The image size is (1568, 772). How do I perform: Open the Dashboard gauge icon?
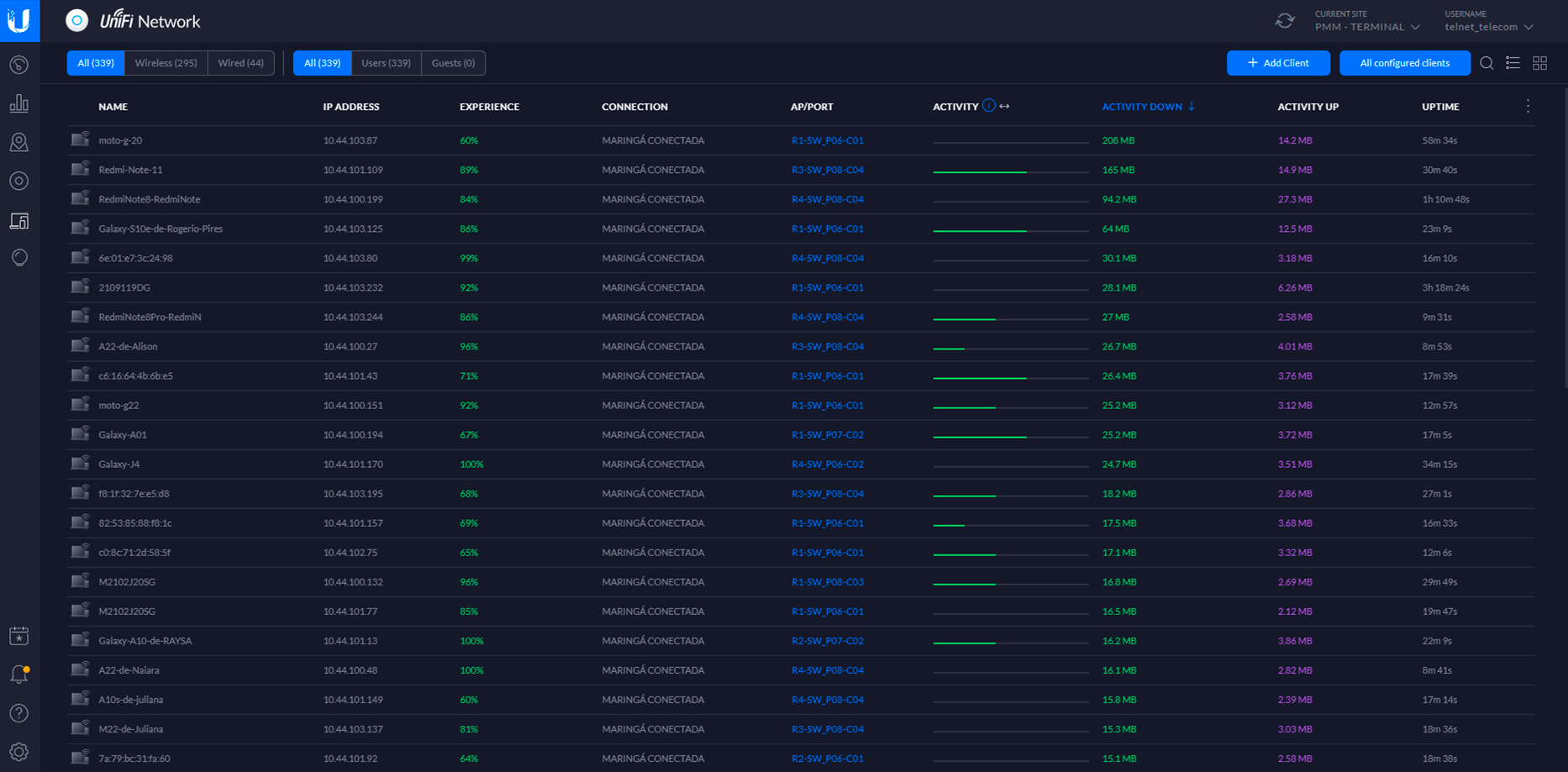(x=19, y=65)
